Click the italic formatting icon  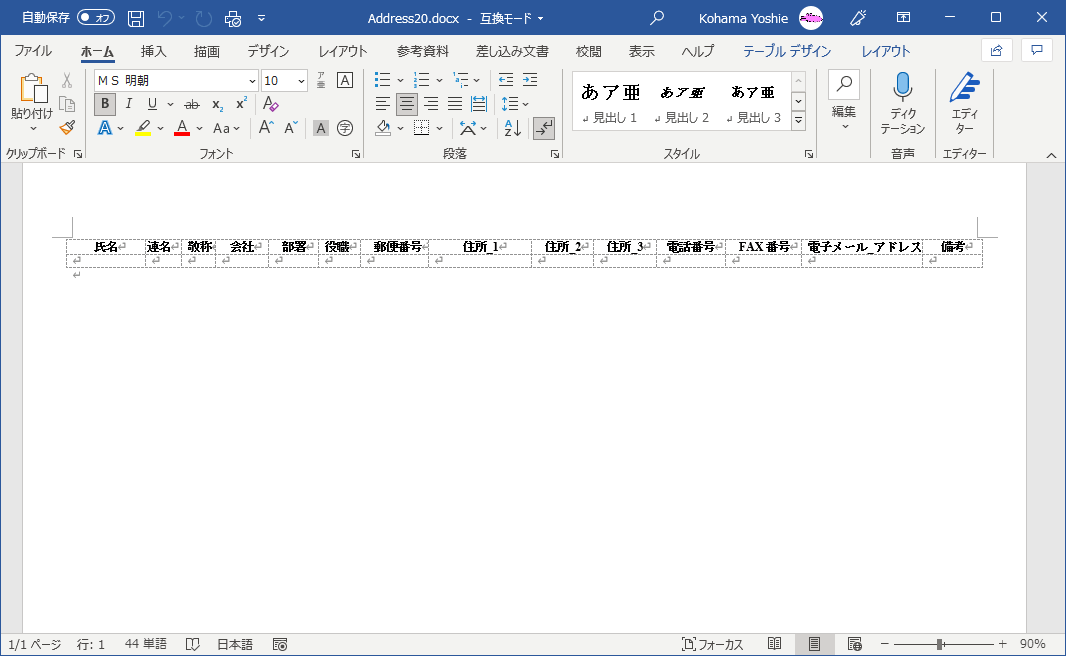[129, 104]
